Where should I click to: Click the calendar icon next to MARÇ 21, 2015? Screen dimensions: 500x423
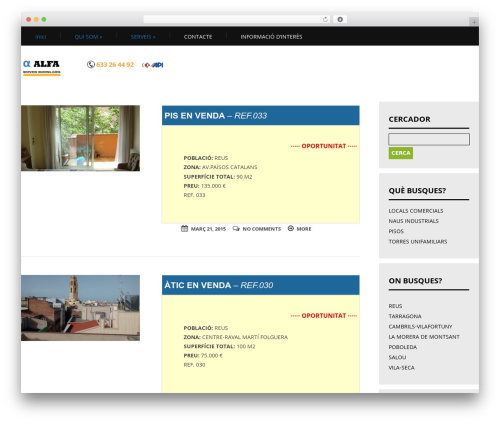coord(184,228)
